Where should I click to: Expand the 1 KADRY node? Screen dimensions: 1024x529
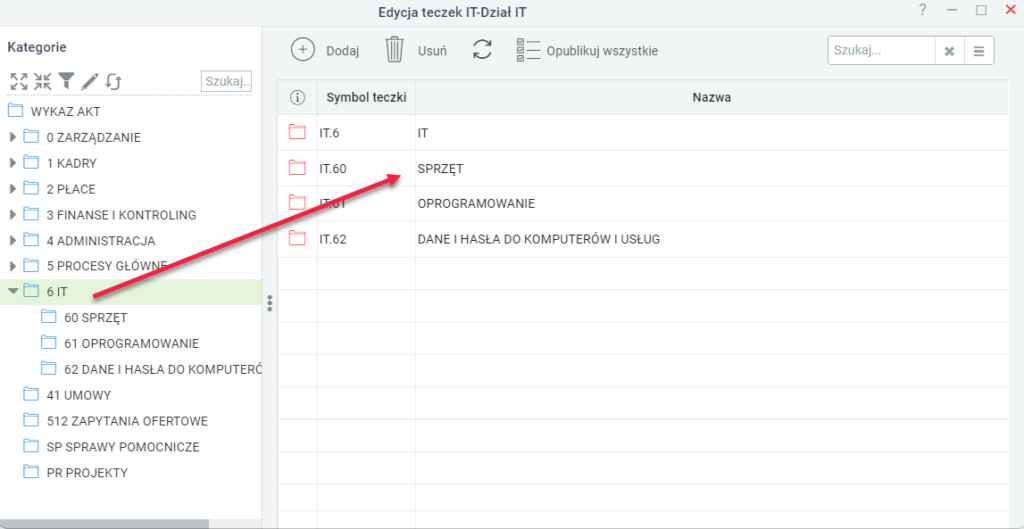tap(12, 163)
